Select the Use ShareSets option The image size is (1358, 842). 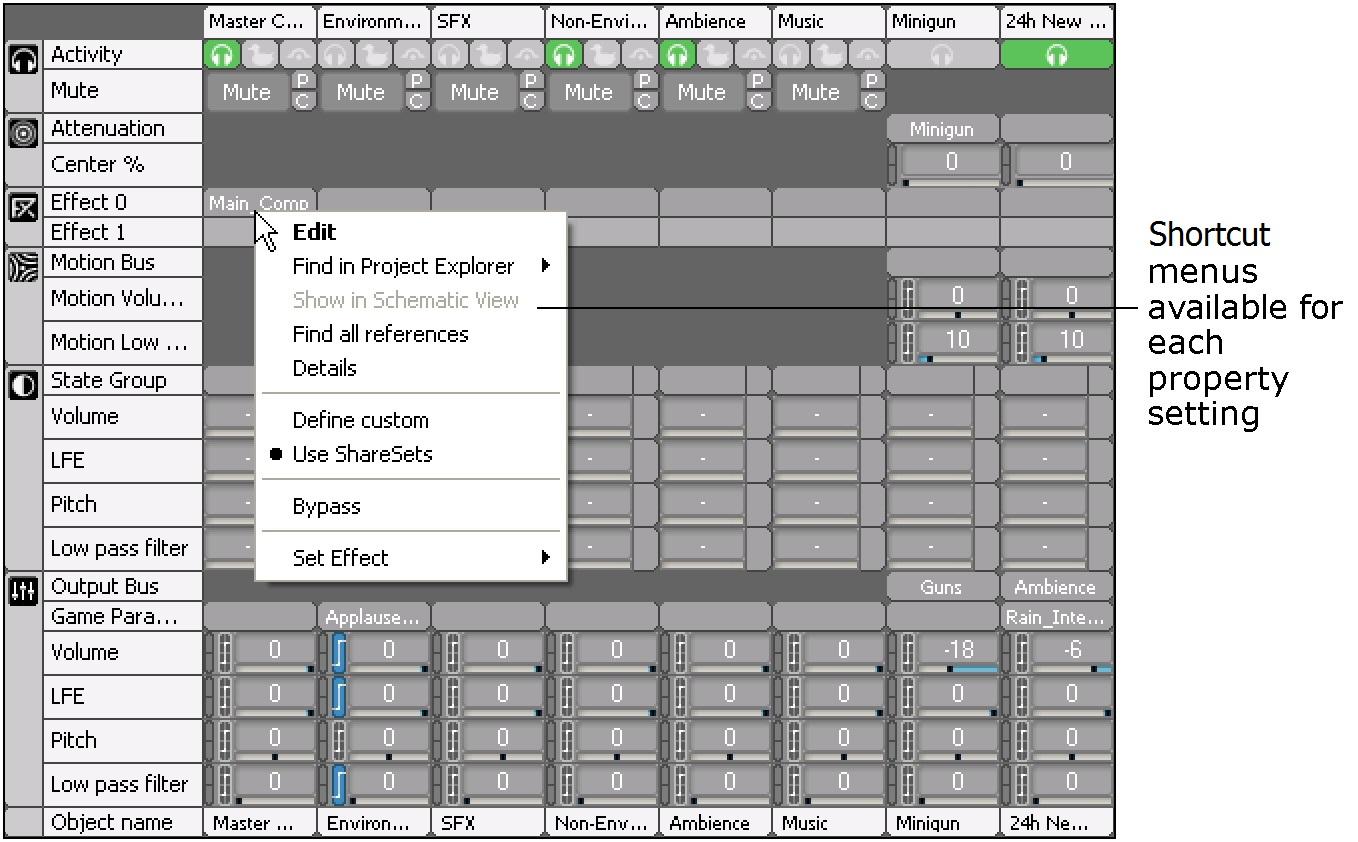point(362,454)
